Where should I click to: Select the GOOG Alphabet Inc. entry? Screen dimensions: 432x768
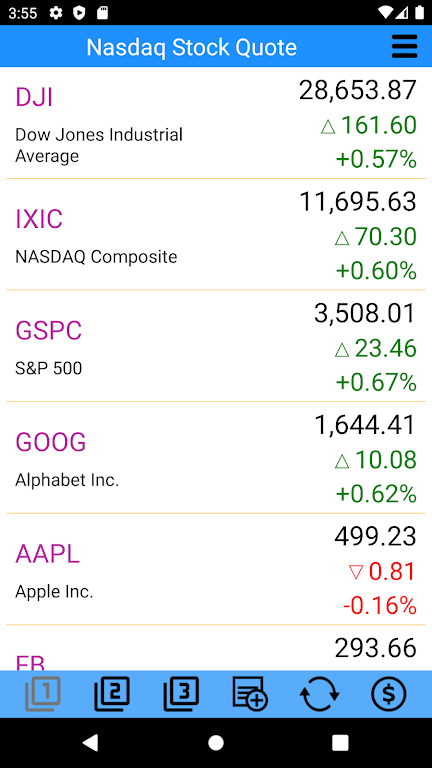pyautogui.click(x=216, y=457)
